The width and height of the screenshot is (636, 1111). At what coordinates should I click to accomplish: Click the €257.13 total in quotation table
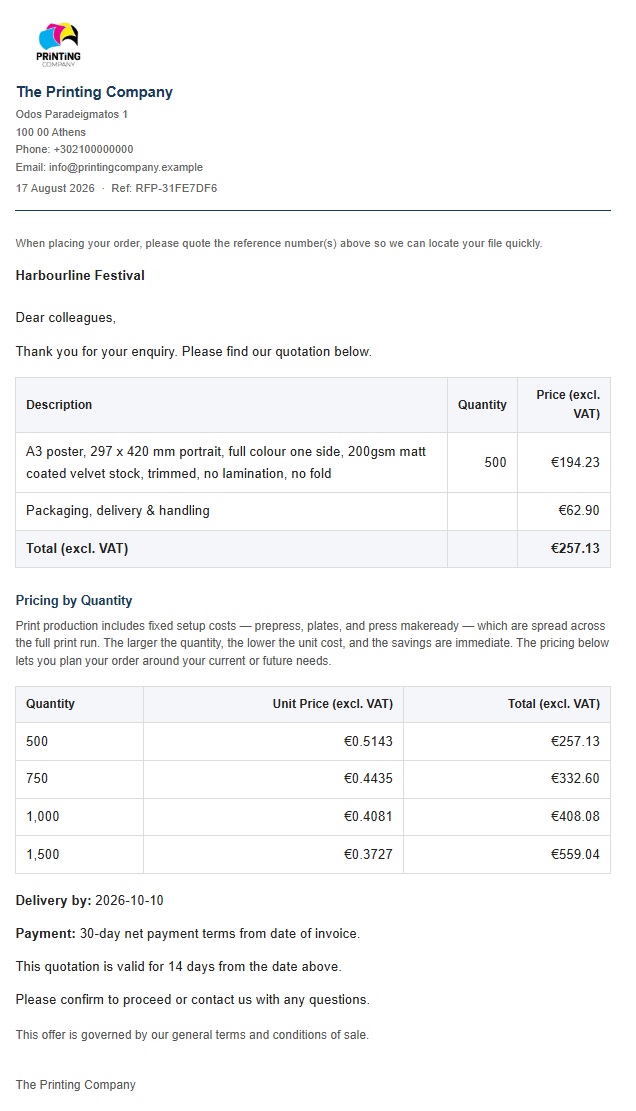coord(575,548)
